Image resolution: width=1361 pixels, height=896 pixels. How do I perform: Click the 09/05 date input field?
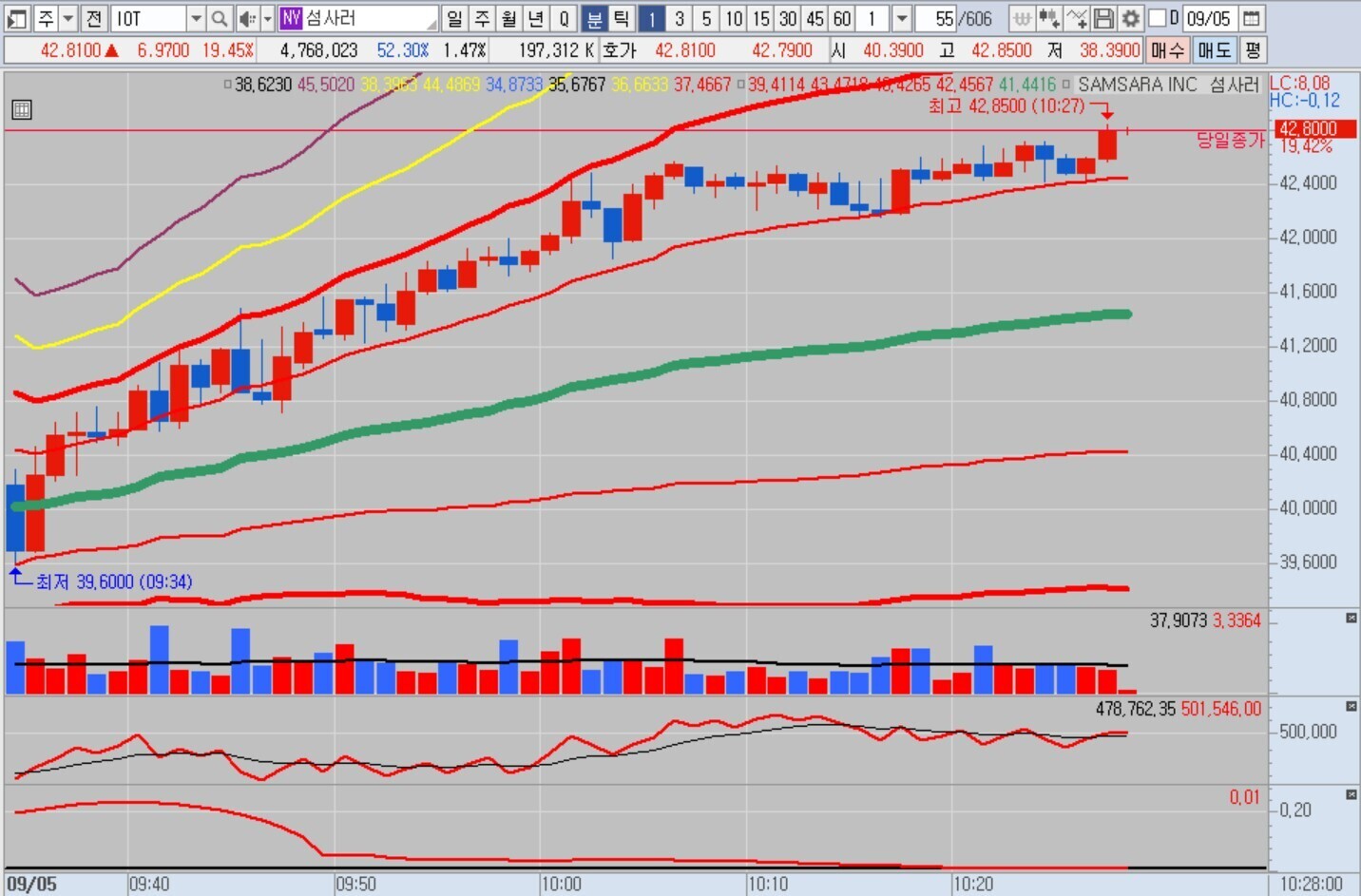[1211, 18]
